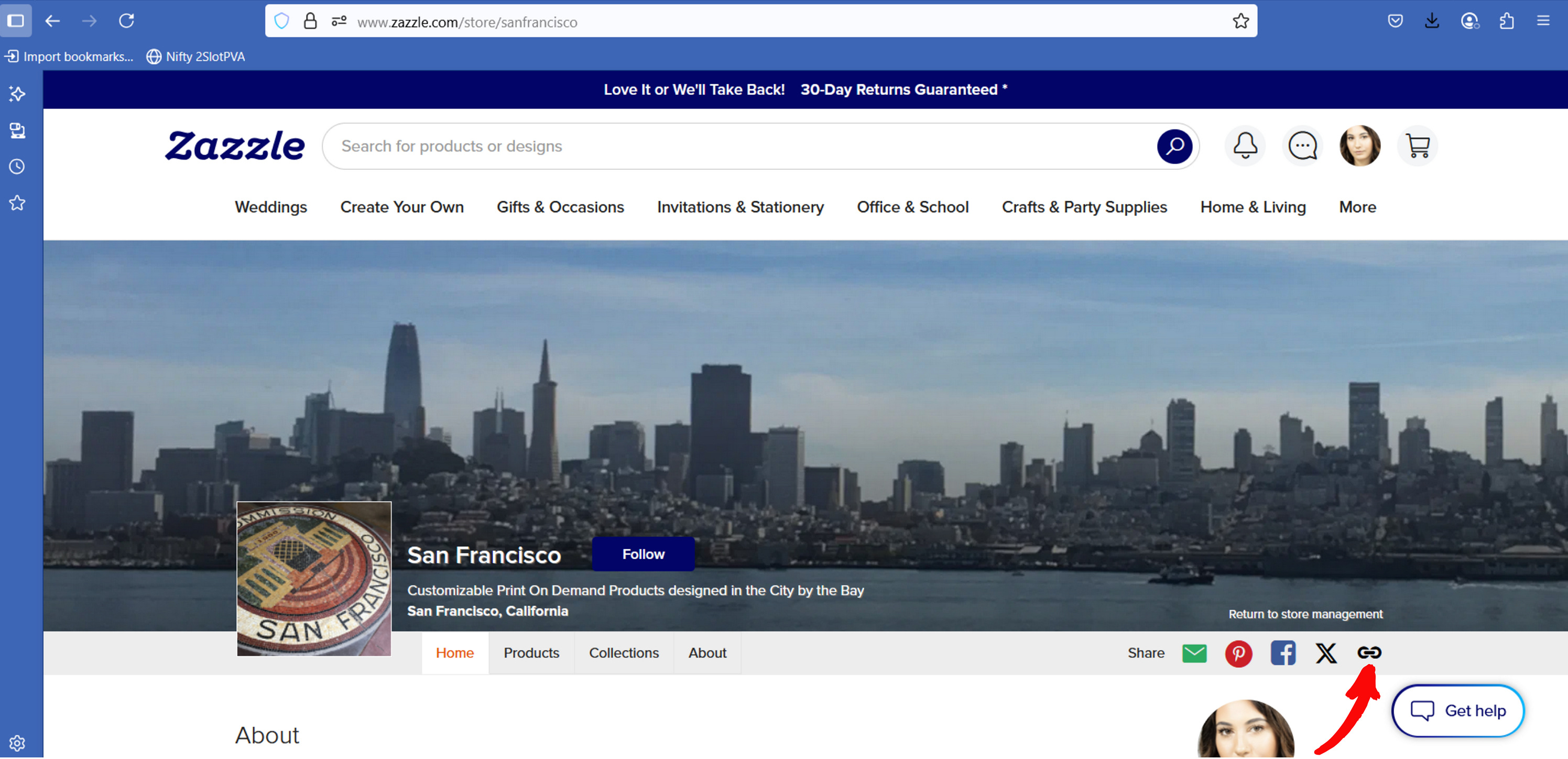
Task: Switch to the Collections tab
Action: pyautogui.click(x=623, y=653)
